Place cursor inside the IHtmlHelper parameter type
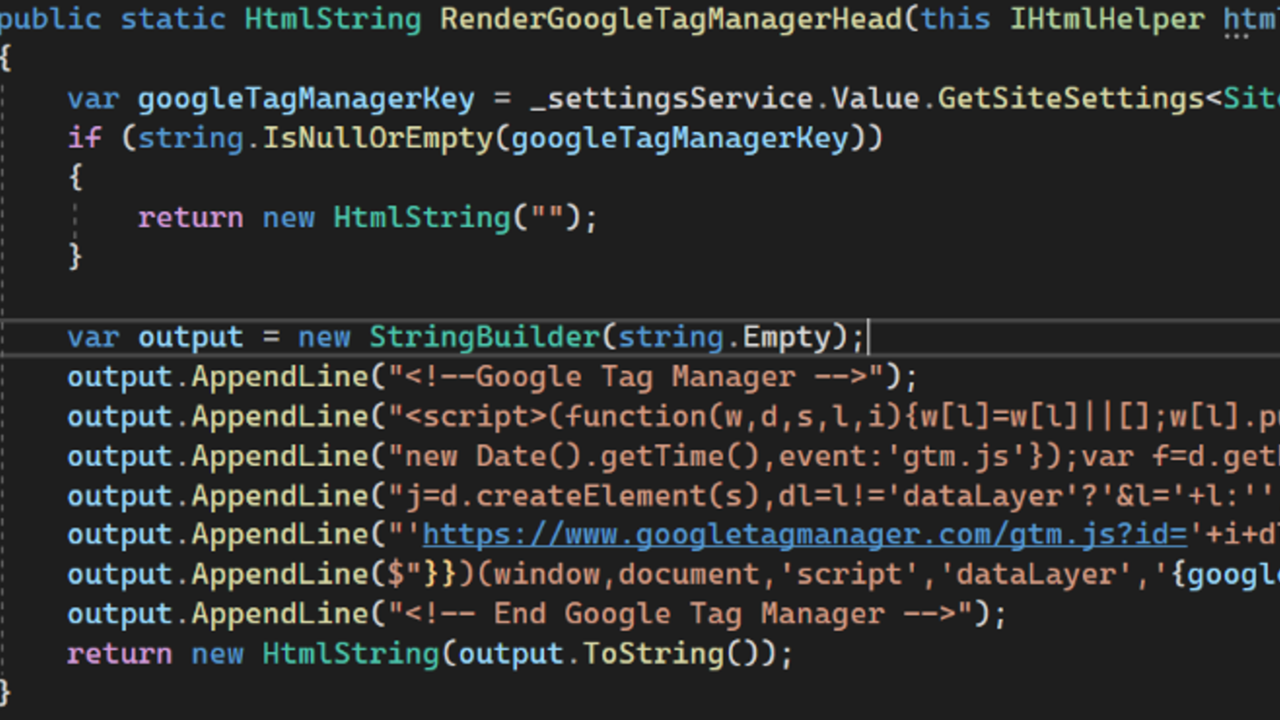 1105,18
